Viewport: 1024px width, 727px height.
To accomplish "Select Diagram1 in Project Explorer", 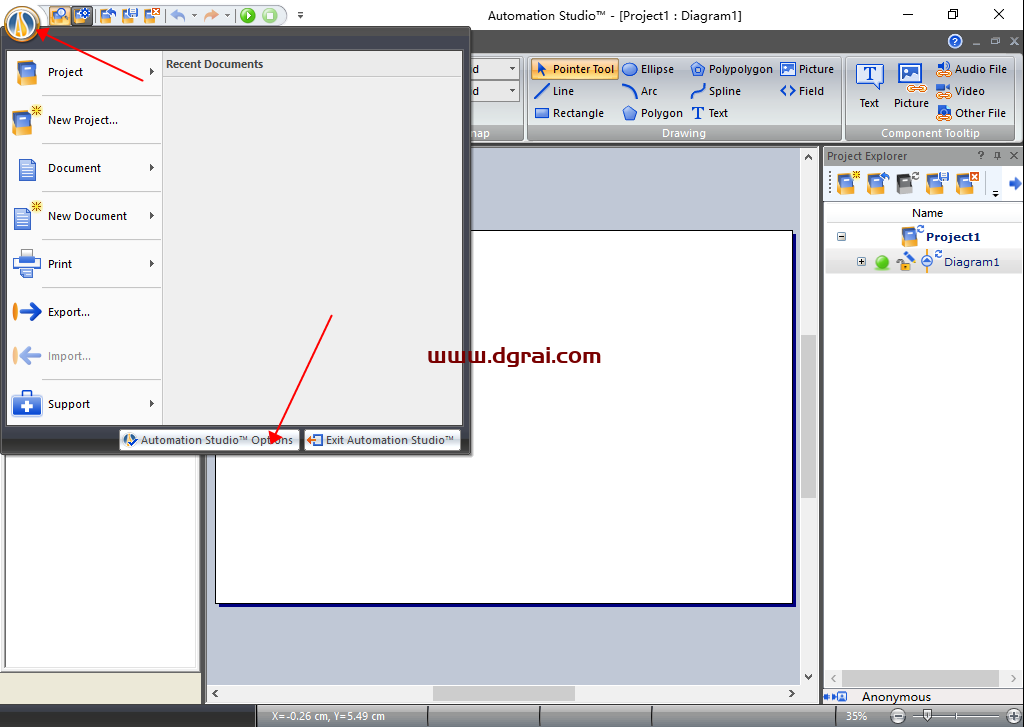I will pyautogui.click(x=971, y=262).
